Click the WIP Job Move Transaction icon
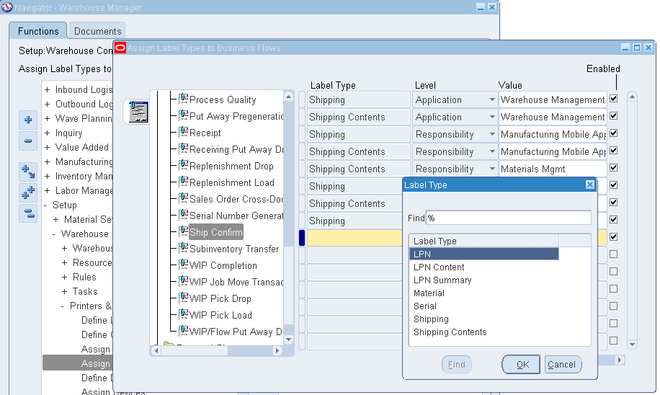Image resolution: width=660 pixels, height=395 pixels. [183, 281]
